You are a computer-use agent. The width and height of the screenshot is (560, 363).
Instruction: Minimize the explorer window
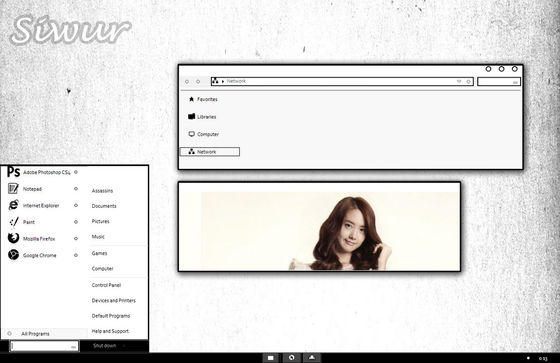tap(488, 69)
